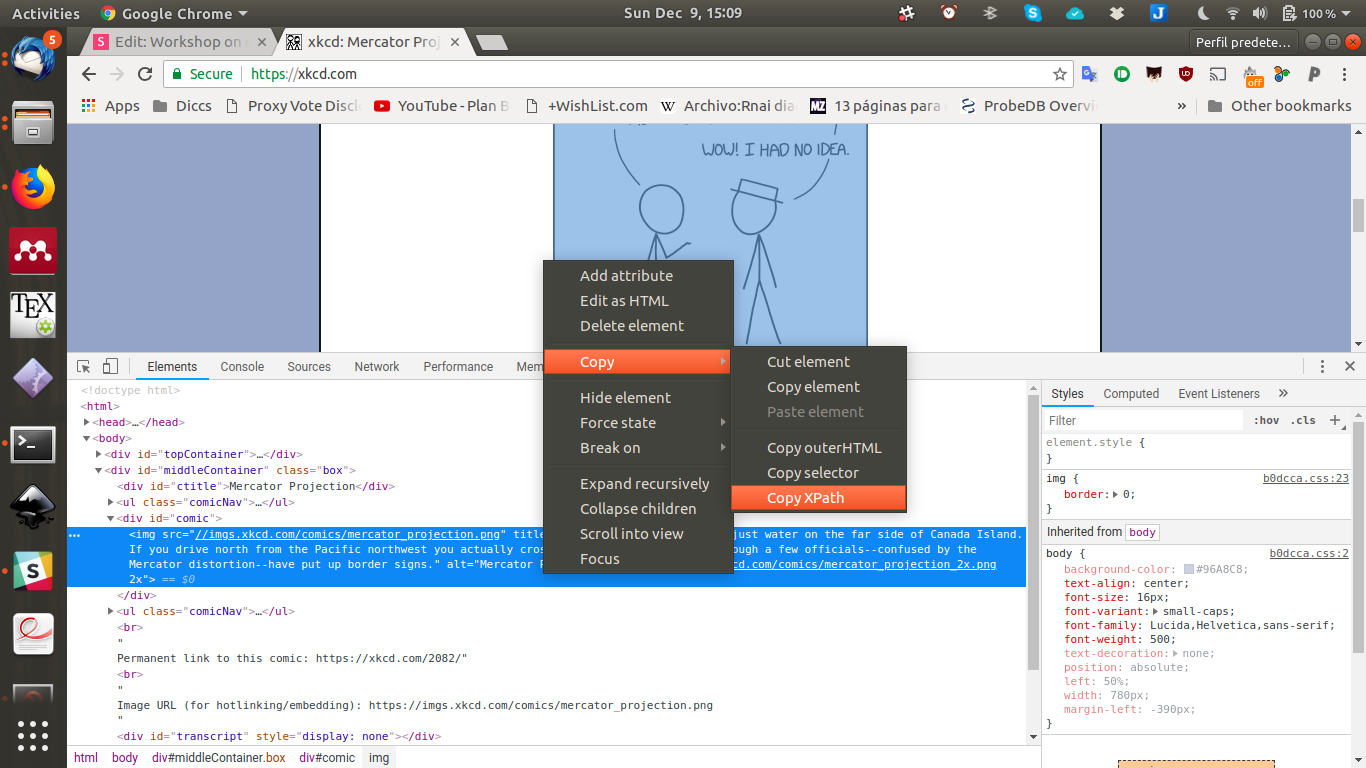Image resolution: width=1366 pixels, height=768 pixels.
Task: Select div#middleContainer.box in the breadcrumb
Action: pyautogui.click(x=218, y=758)
